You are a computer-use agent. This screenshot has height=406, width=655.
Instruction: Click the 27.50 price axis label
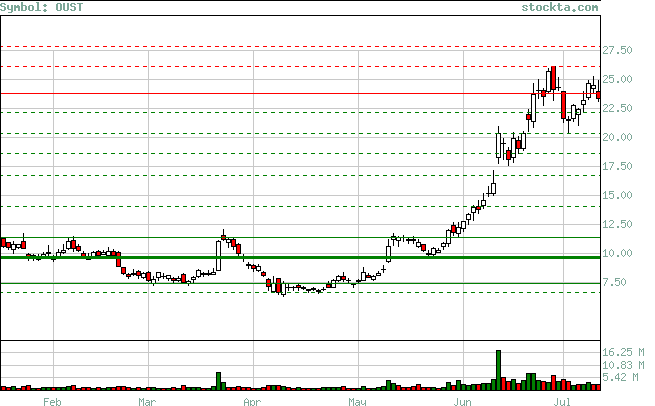pyautogui.click(x=617, y=50)
